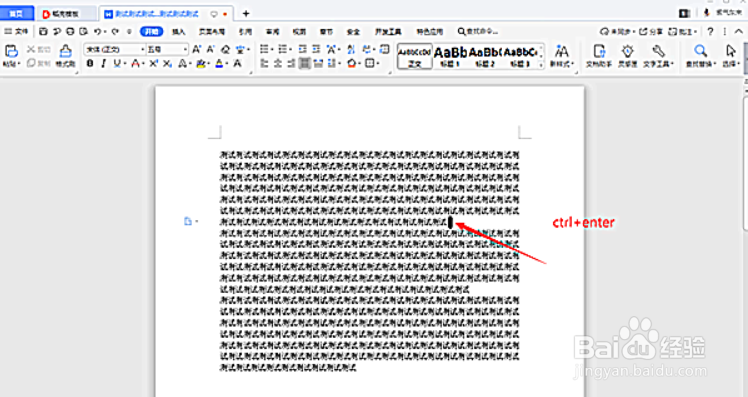748x397 pixels.
Task: Open the File menu
Action: click(x=17, y=31)
